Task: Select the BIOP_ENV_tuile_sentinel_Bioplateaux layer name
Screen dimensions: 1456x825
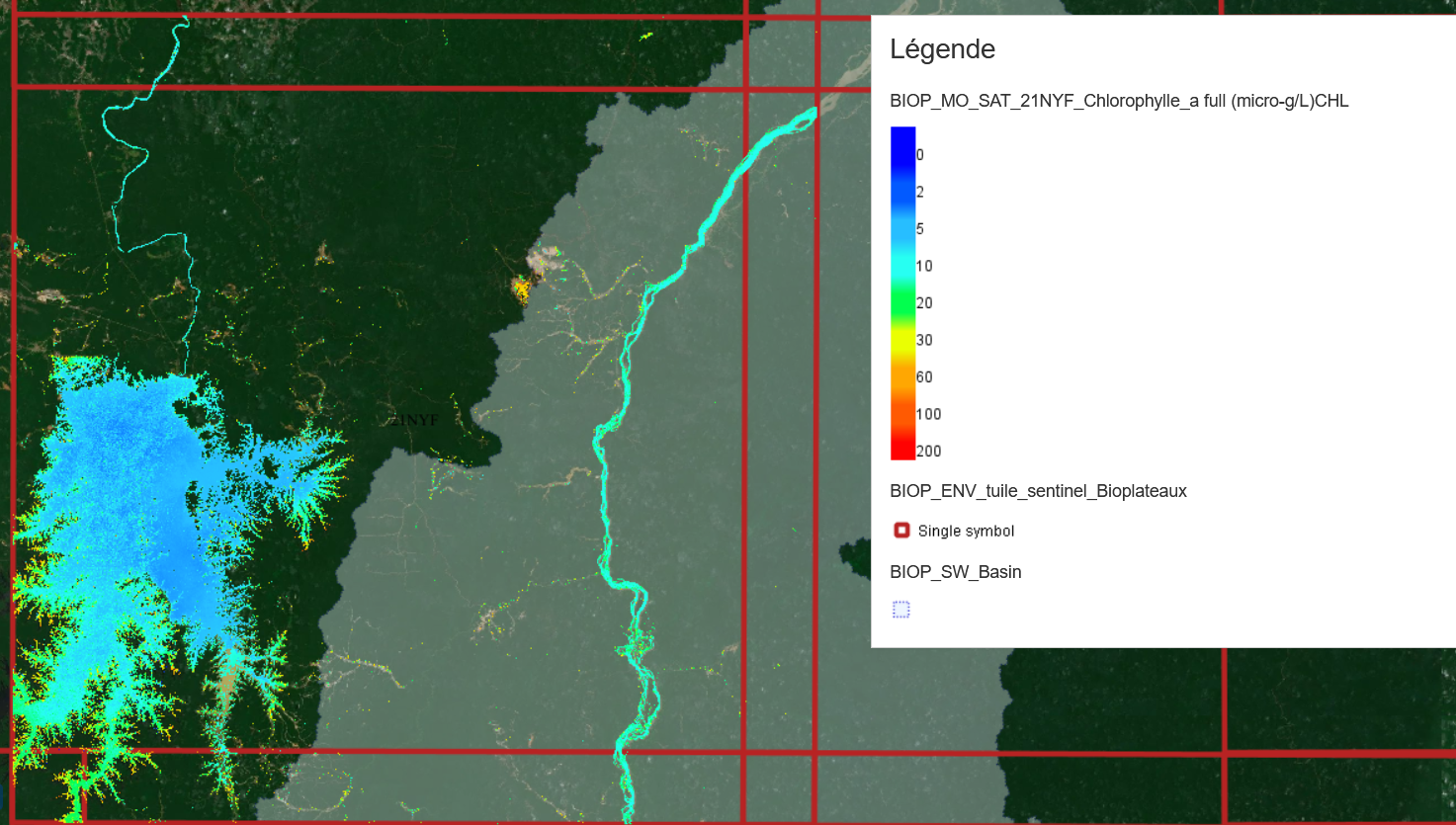Action: click(1038, 491)
